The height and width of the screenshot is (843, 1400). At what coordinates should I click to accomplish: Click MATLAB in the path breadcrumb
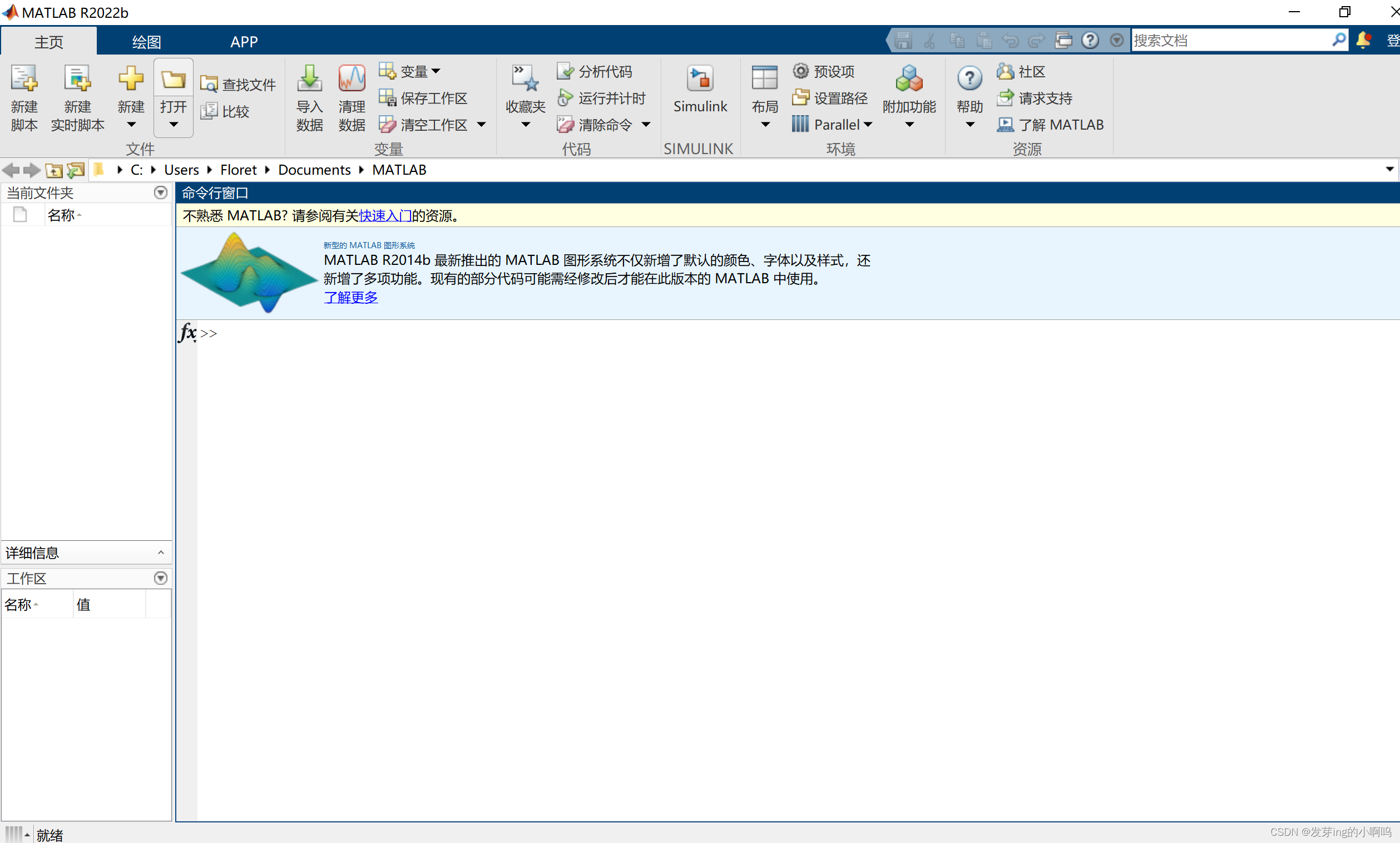coord(399,170)
